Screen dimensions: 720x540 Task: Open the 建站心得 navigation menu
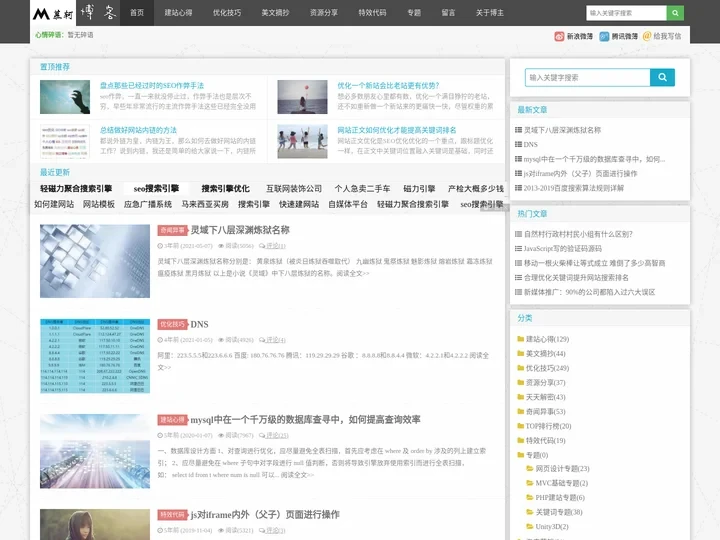[x=178, y=13]
